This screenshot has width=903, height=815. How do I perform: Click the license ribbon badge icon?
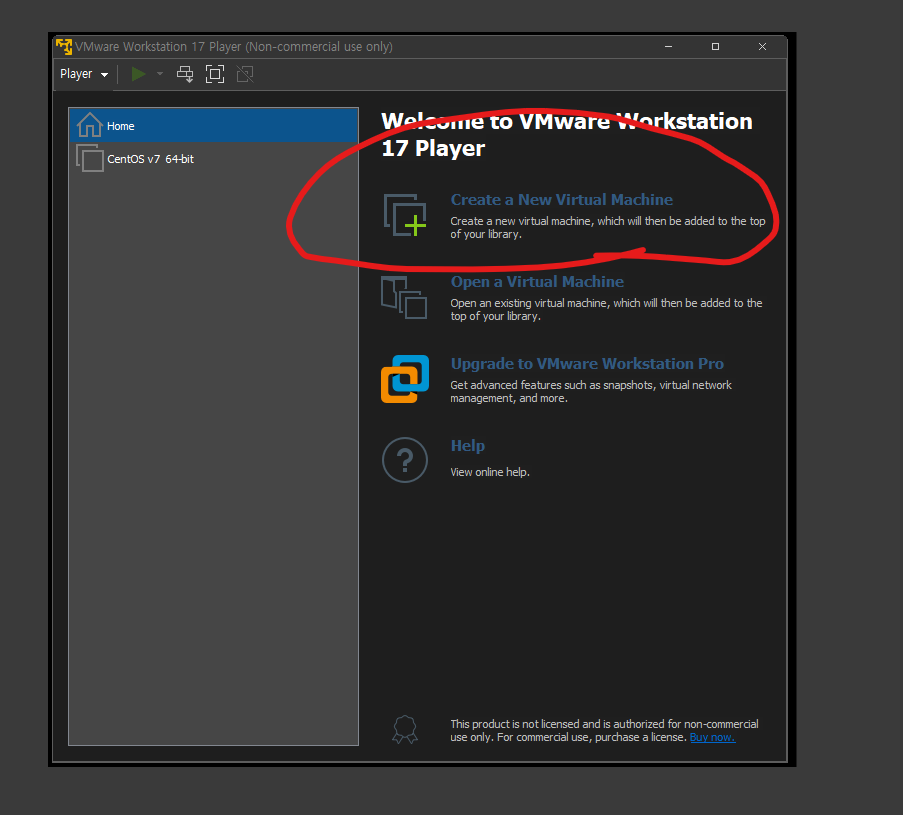coord(405,730)
